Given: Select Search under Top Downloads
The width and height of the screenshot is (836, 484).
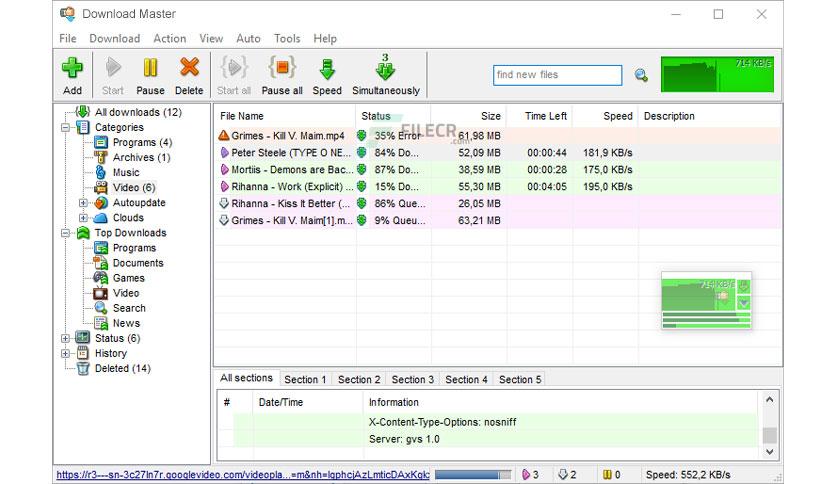Looking at the screenshot, I should 129,308.
